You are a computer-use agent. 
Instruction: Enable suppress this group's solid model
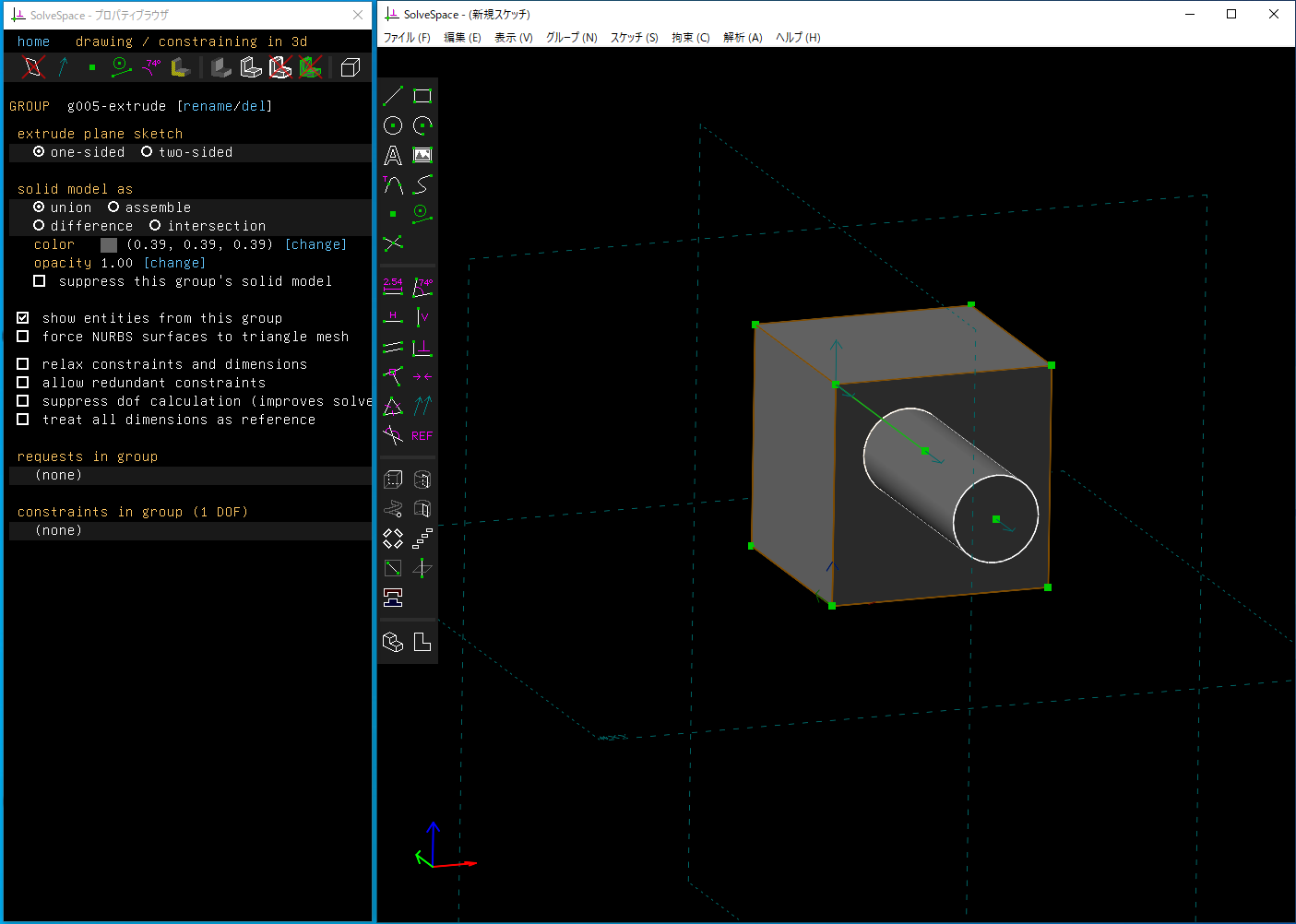tap(39, 281)
